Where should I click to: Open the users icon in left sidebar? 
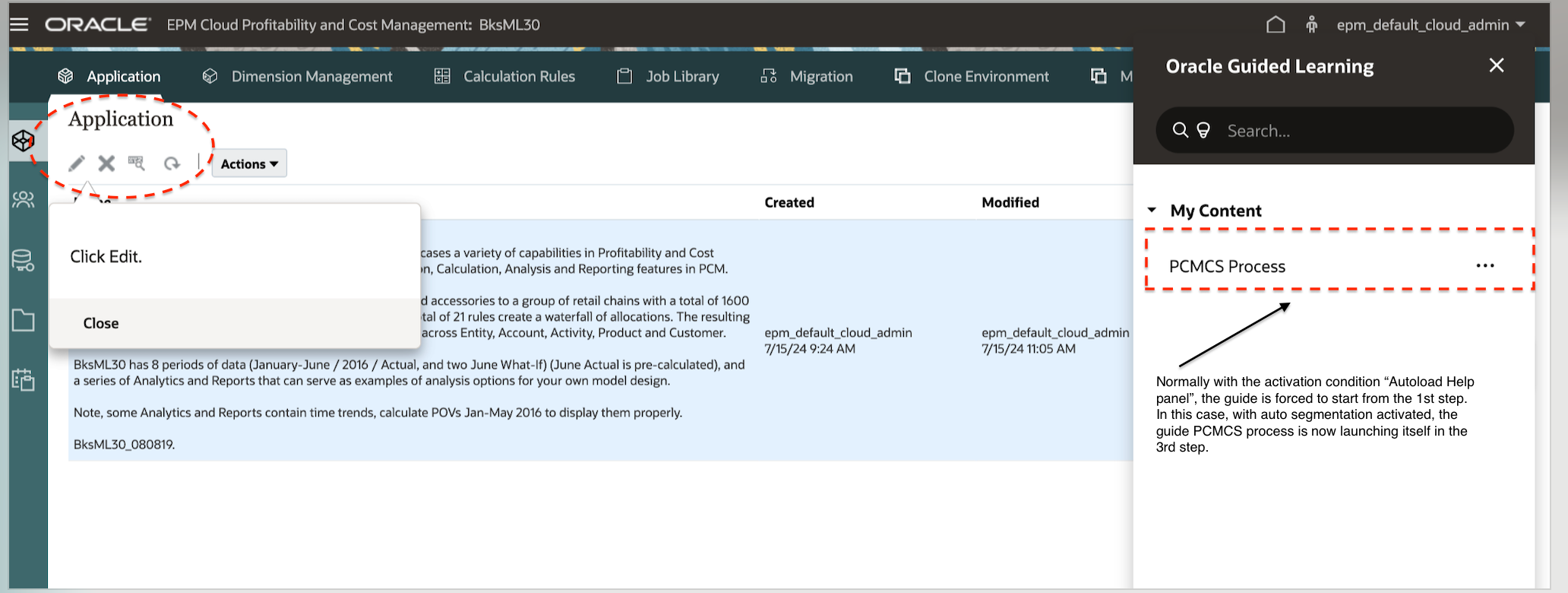click(24, 200)
